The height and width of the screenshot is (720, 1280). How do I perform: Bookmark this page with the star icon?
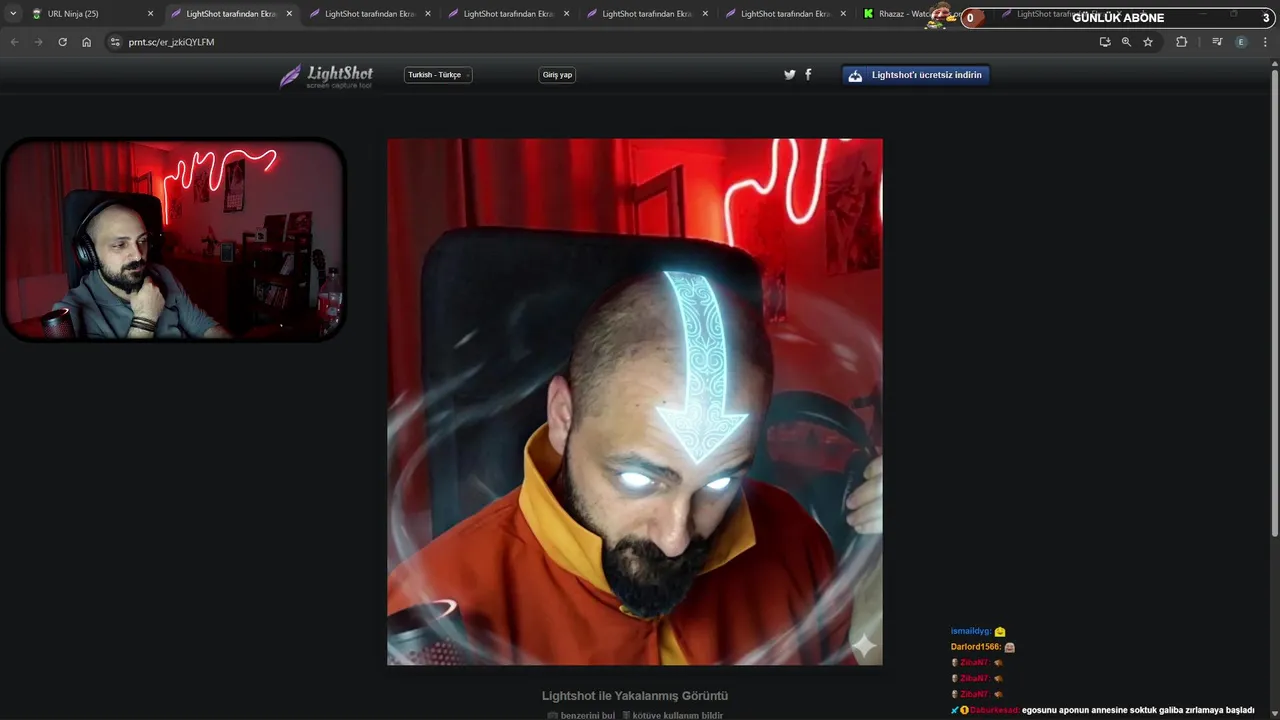point(1148,42)
